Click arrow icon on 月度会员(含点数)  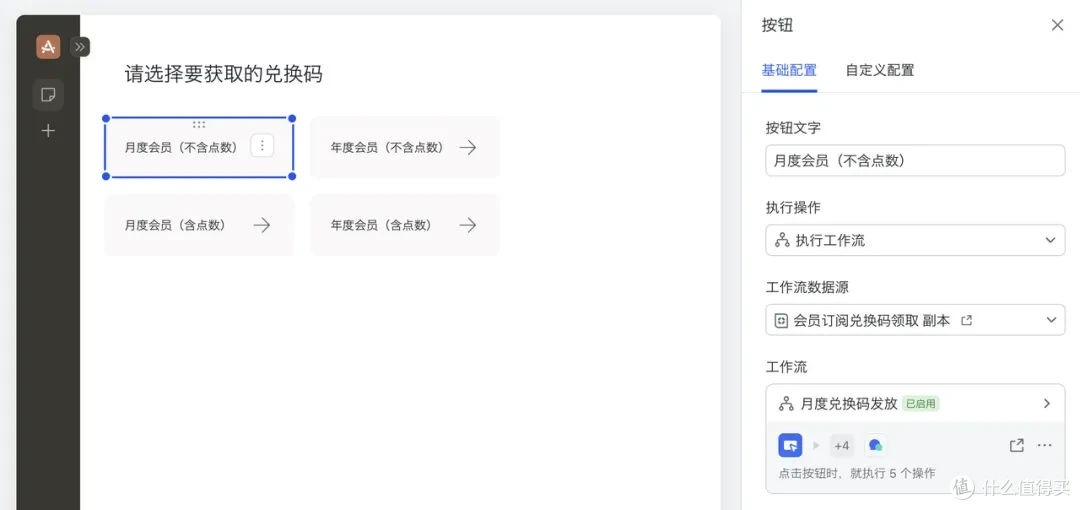click(262, 225)
